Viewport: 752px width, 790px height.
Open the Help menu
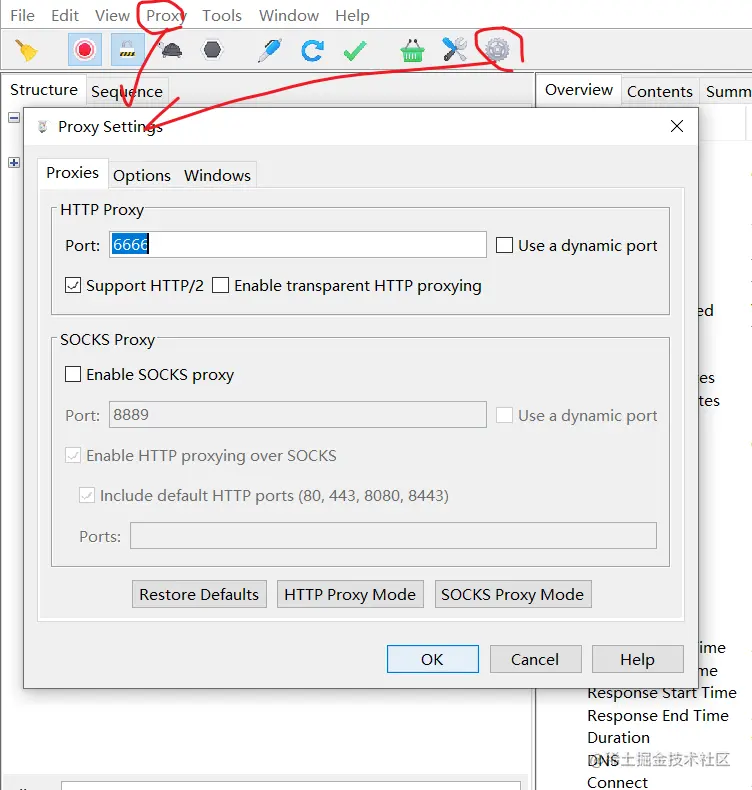(x=353, y=16)
